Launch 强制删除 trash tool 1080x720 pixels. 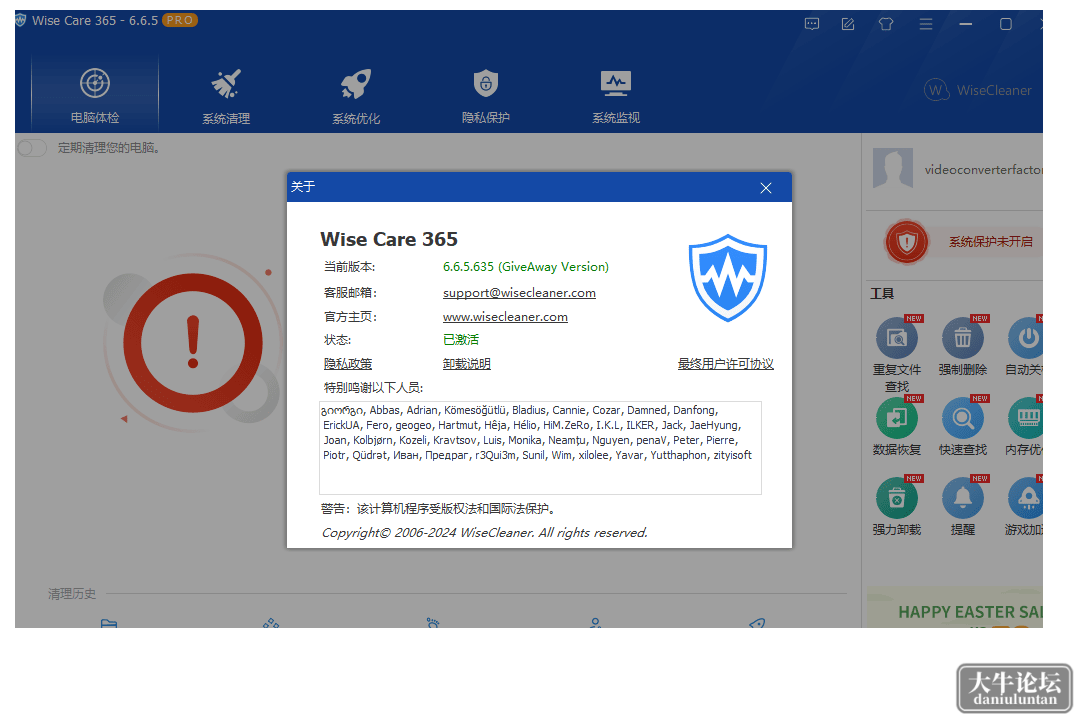point(963,338)
